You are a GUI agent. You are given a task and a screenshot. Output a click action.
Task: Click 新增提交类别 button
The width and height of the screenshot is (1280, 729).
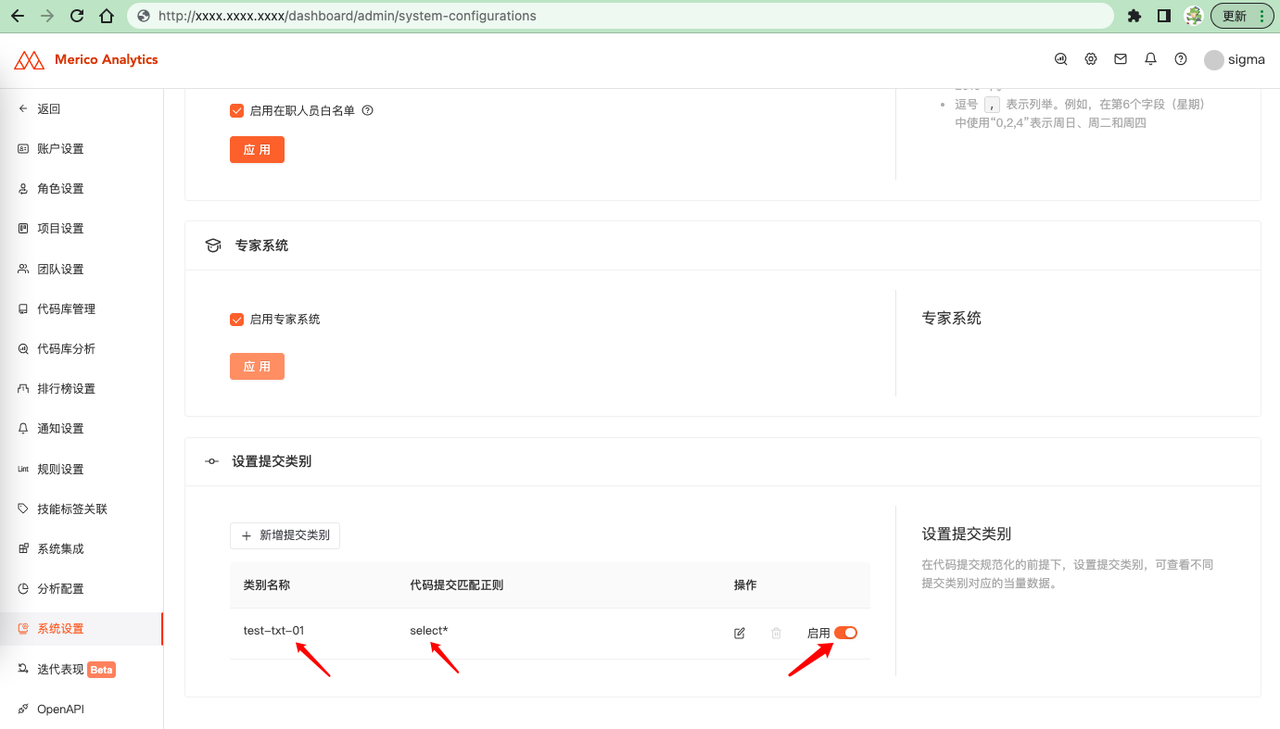pos(285,536)
